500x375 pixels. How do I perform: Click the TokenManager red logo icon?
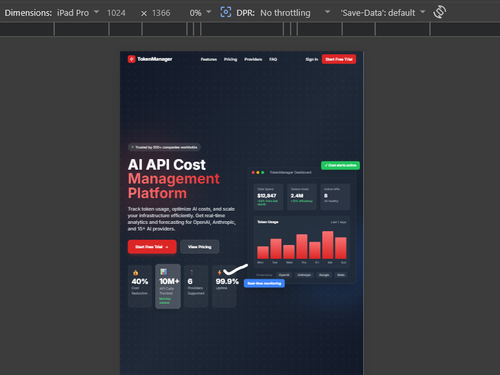pyautogui.click(x=131, y=59)
